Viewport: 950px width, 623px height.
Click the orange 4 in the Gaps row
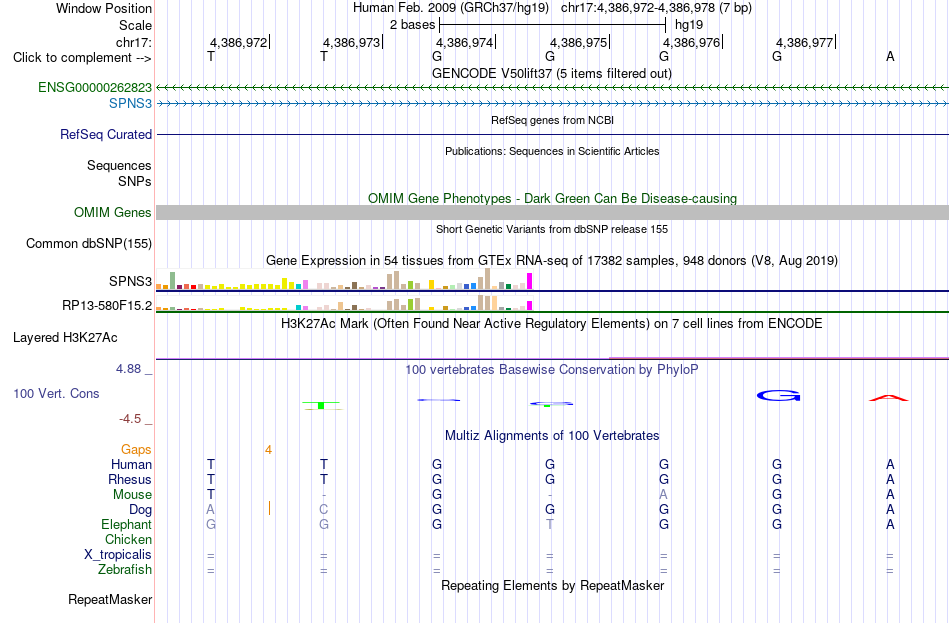268,450
